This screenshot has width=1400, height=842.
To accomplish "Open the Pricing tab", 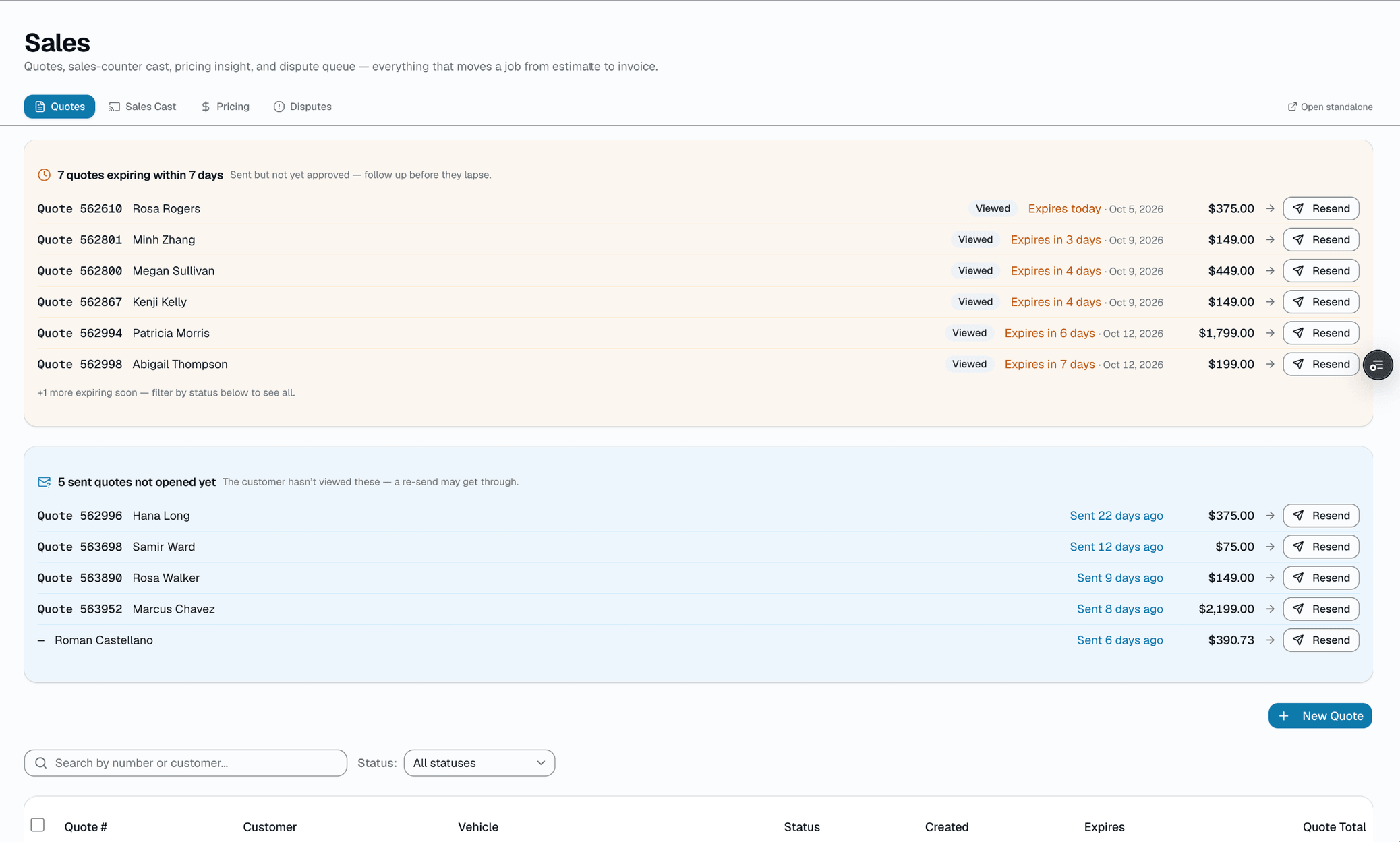I will [x=225, y=107].
